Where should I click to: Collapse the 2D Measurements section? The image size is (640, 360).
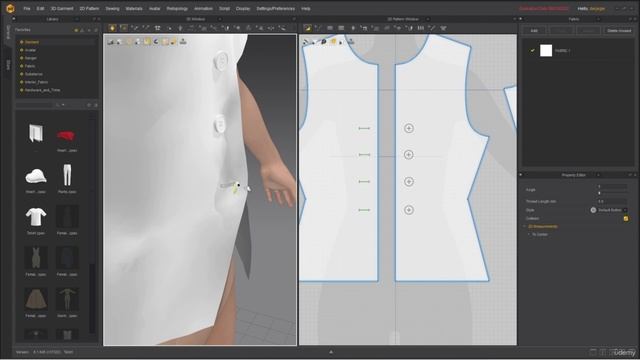coord(525,226)
